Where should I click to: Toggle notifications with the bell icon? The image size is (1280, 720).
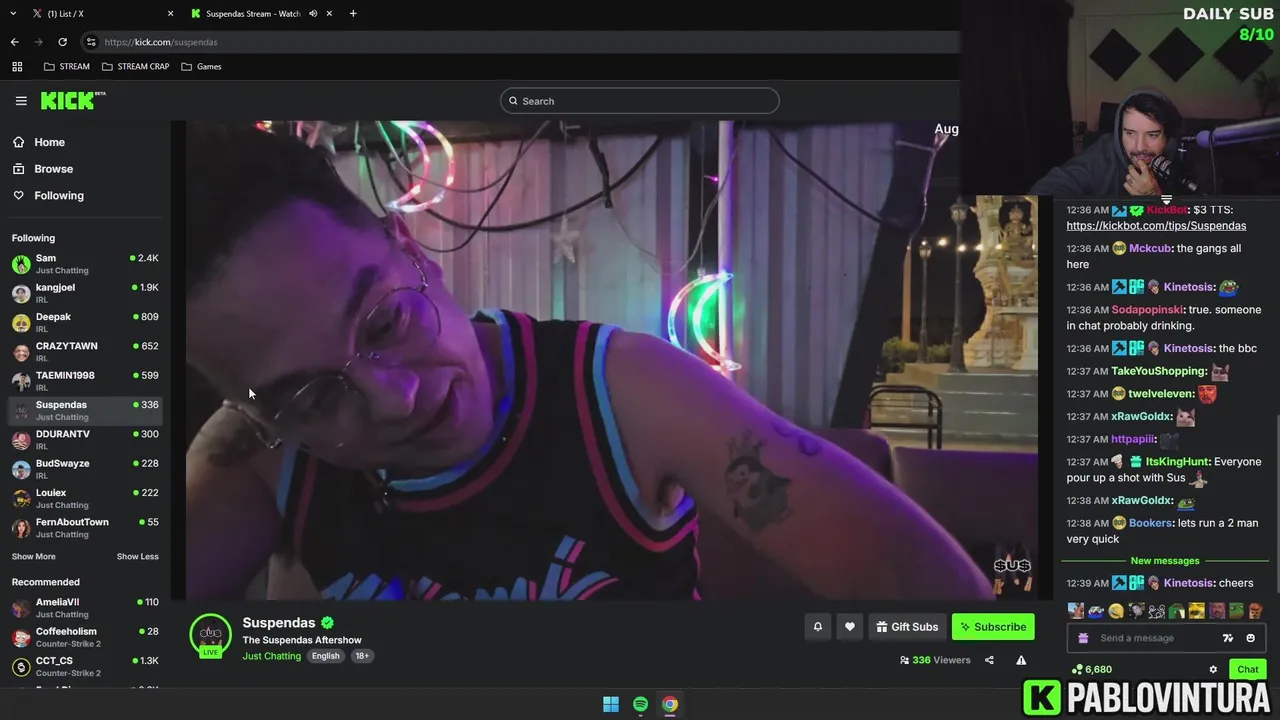817,627
